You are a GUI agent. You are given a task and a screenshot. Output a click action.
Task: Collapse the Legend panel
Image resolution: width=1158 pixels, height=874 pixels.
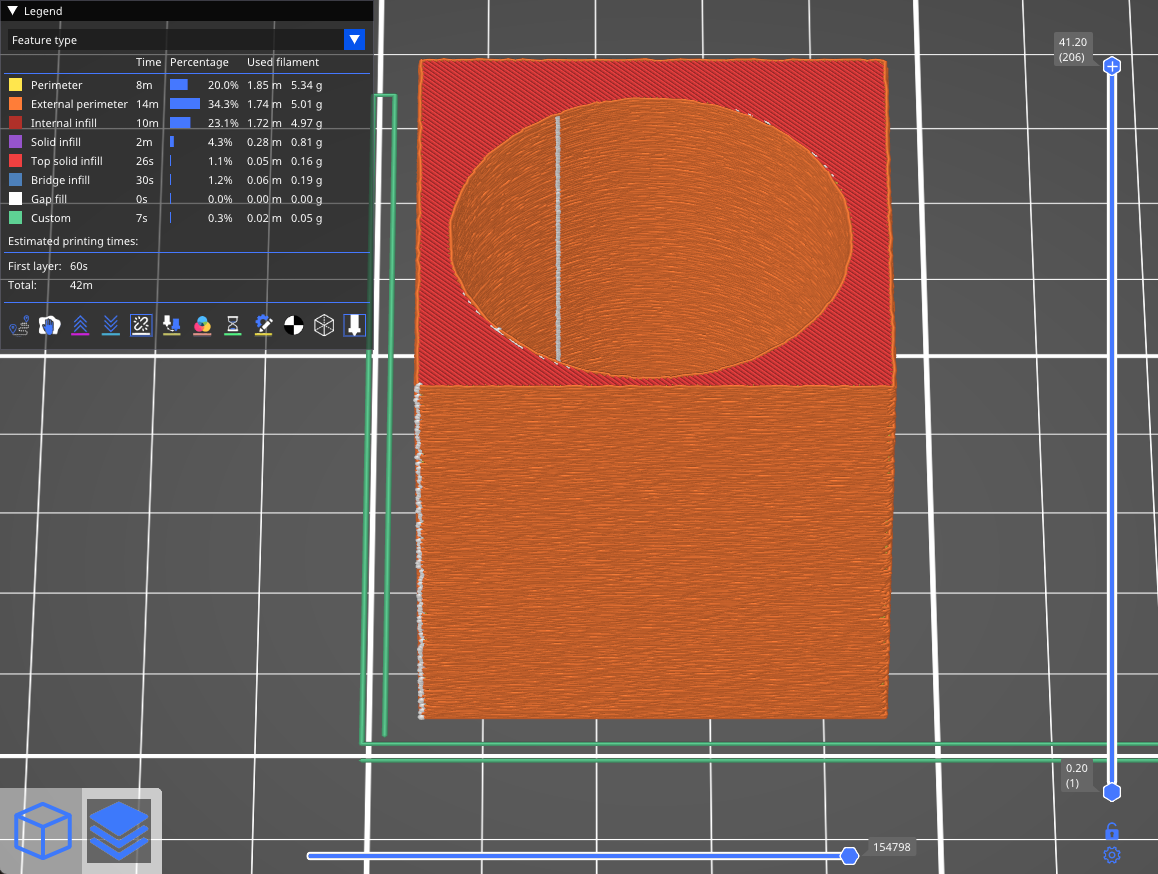coord(12,11)
